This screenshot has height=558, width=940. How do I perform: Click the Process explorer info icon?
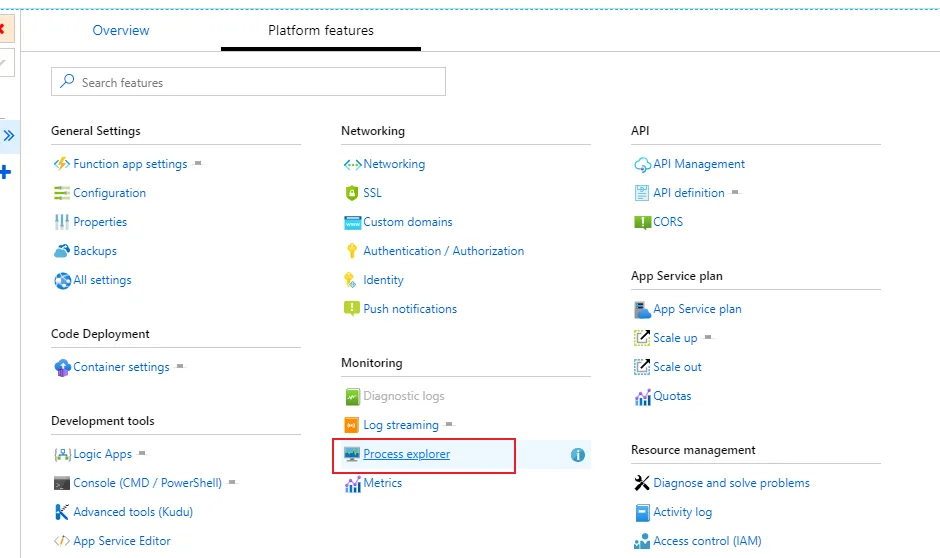[x=577, y=455]
